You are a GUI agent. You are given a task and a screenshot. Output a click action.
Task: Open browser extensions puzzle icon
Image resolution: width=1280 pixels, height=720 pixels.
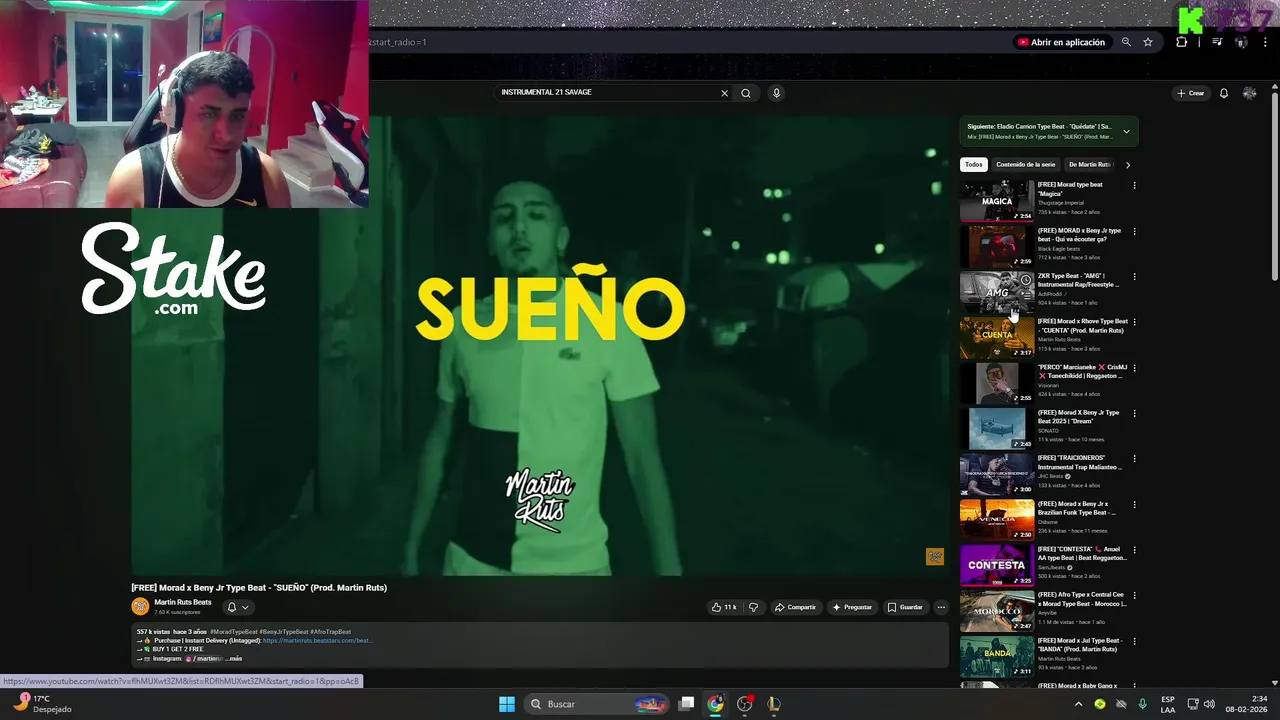coord(1182,42)
